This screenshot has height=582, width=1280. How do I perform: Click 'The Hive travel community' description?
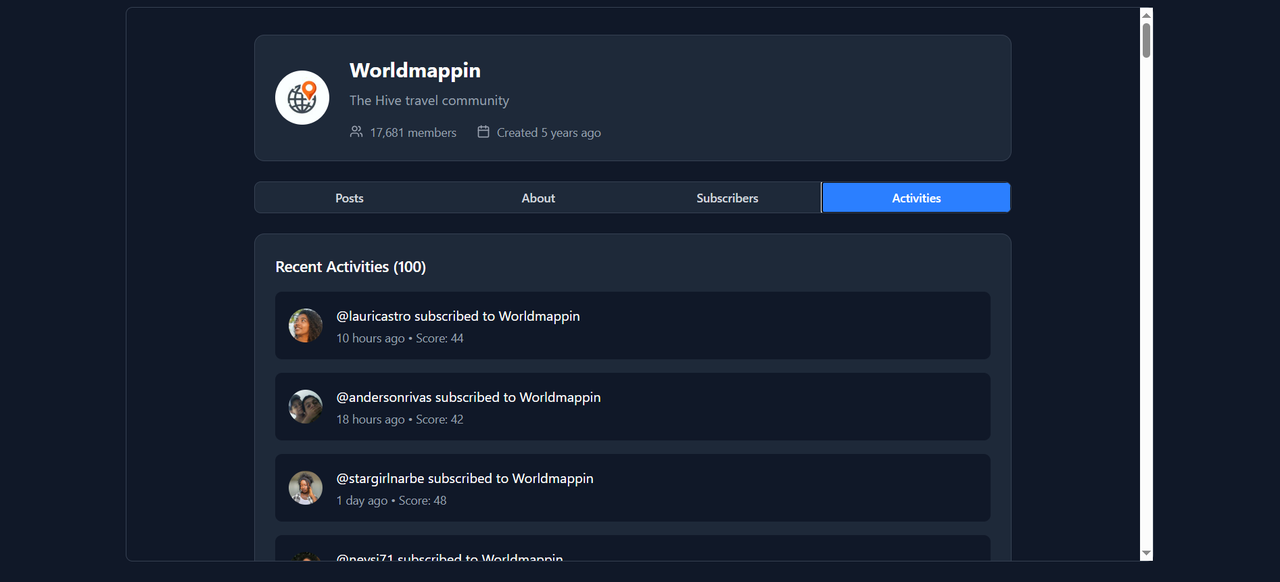[429, 101]
